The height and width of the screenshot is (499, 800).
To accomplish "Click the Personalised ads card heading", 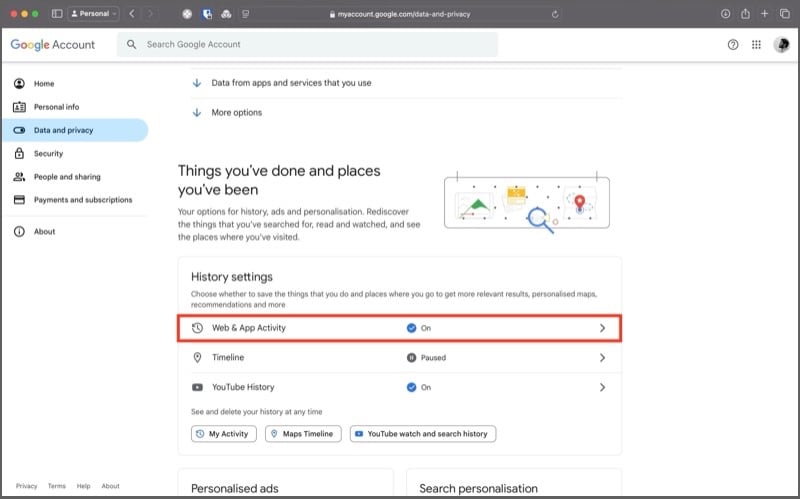I will 235,488.
